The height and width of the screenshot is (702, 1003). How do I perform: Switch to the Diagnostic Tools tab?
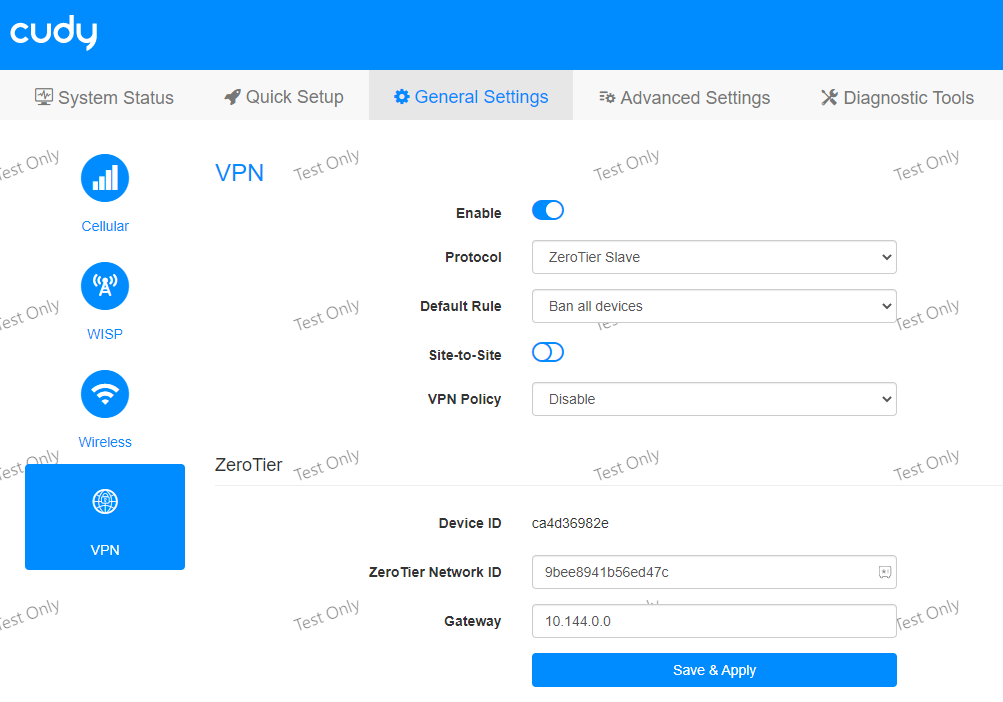[x=897, y=97]
